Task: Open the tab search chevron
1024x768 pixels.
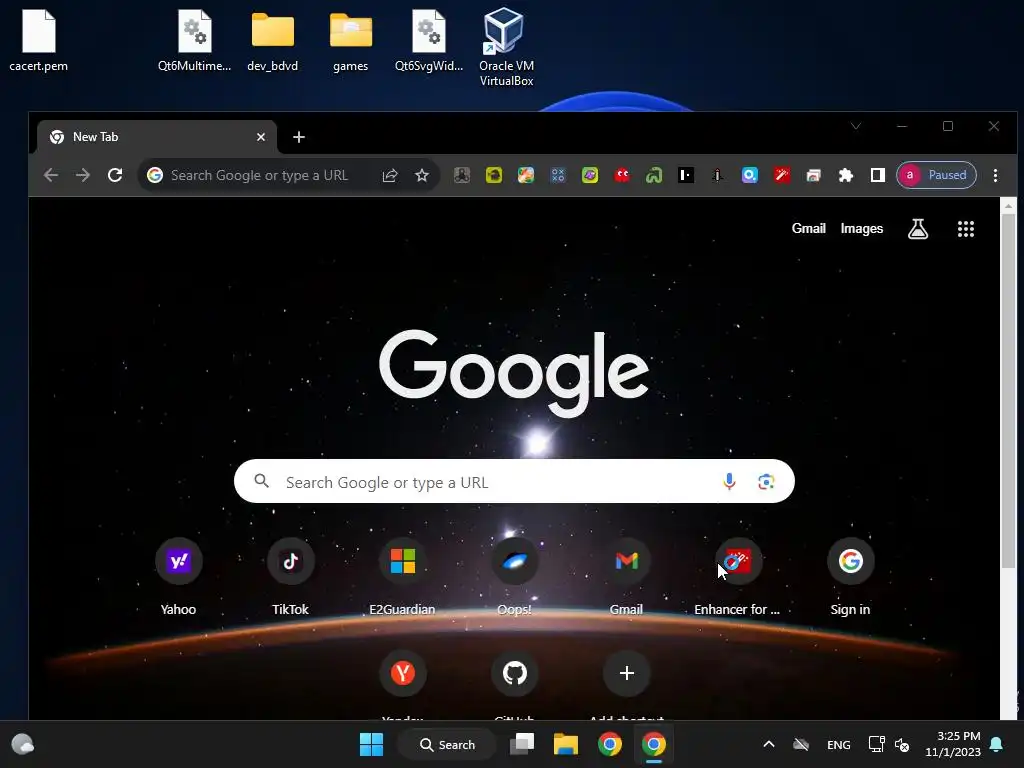Action: [x=856, y=126]
